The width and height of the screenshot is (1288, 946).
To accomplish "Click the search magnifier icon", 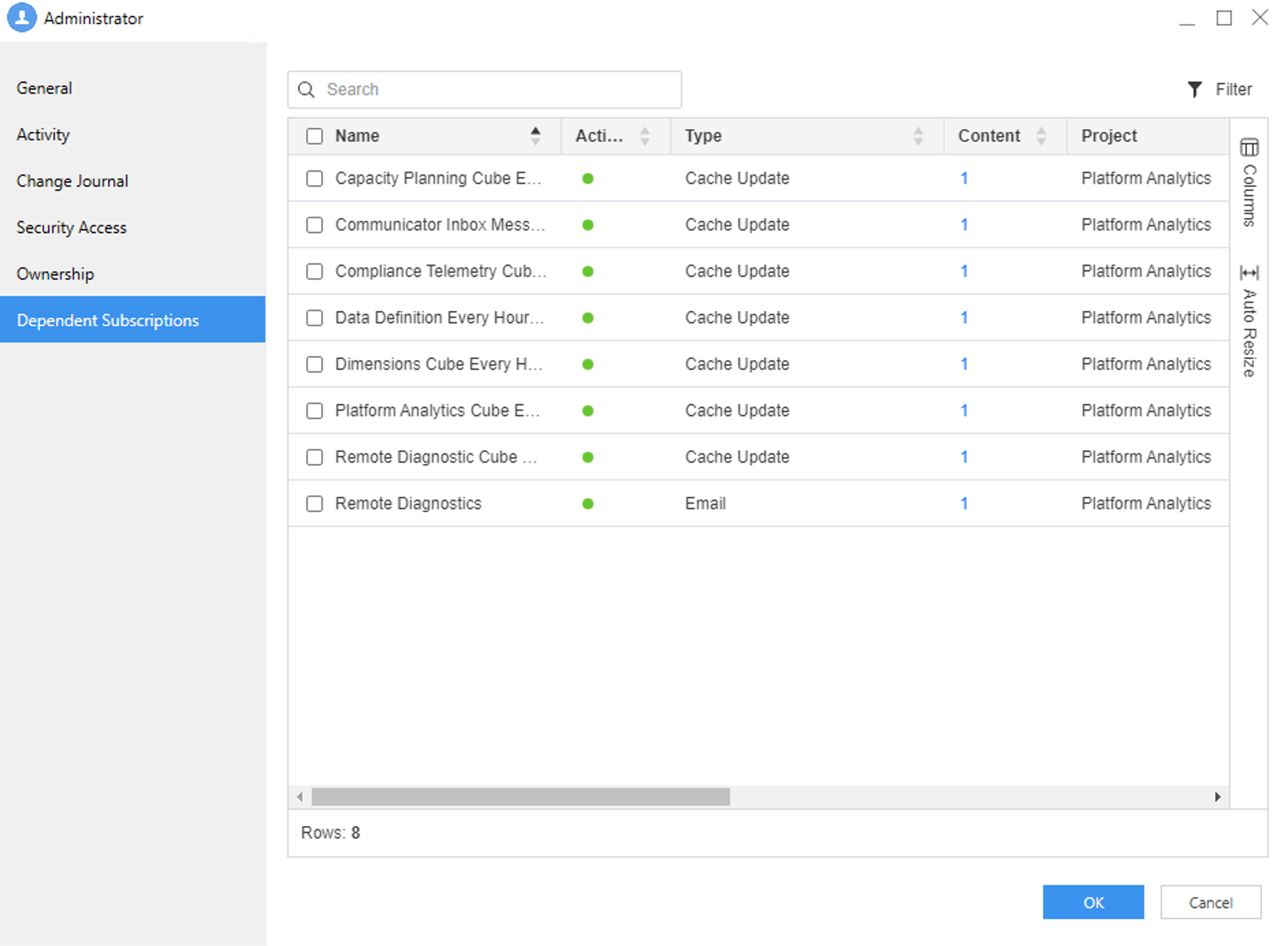I will (x=307, y=90).
